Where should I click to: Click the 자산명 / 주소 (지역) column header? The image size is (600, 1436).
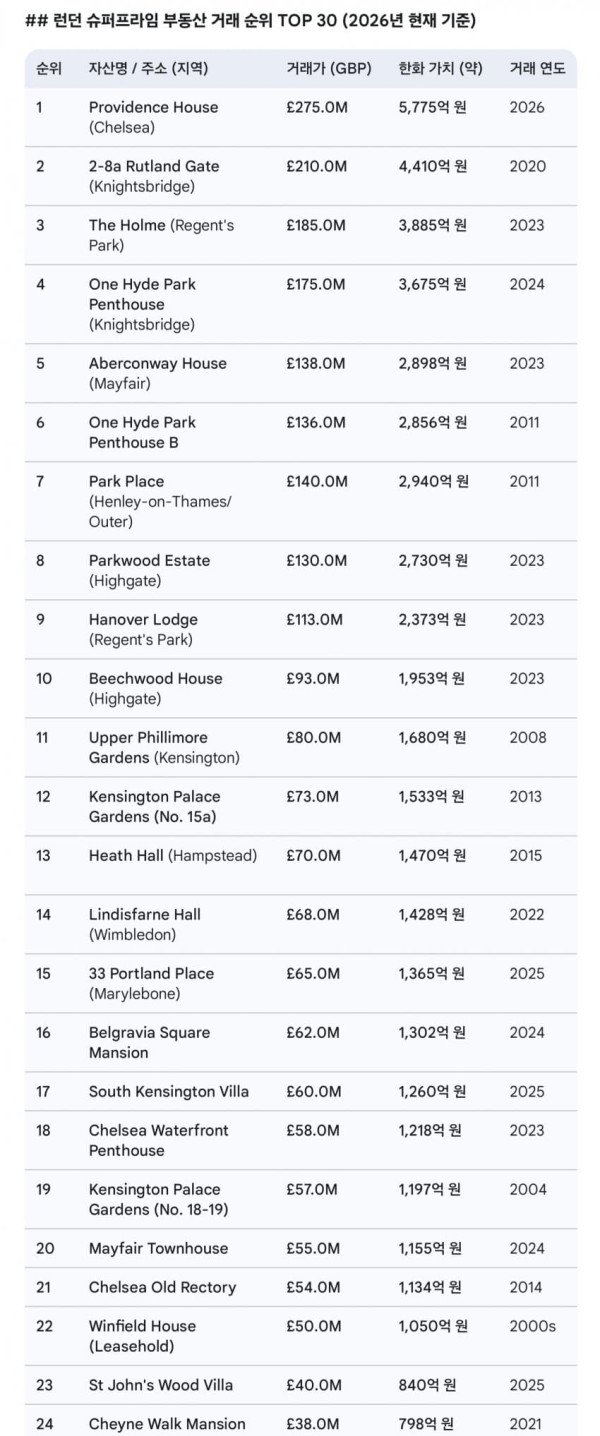(148, 68)
